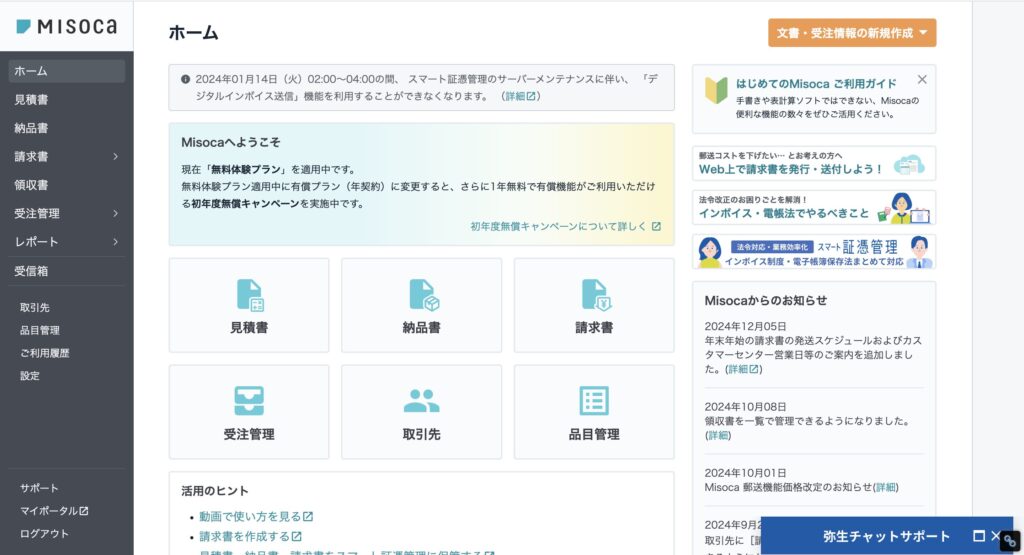Click the Web上で請求書を発行・送付しよう banner
This screenshot has height=555, width=1024.
[x=814, y=163]
